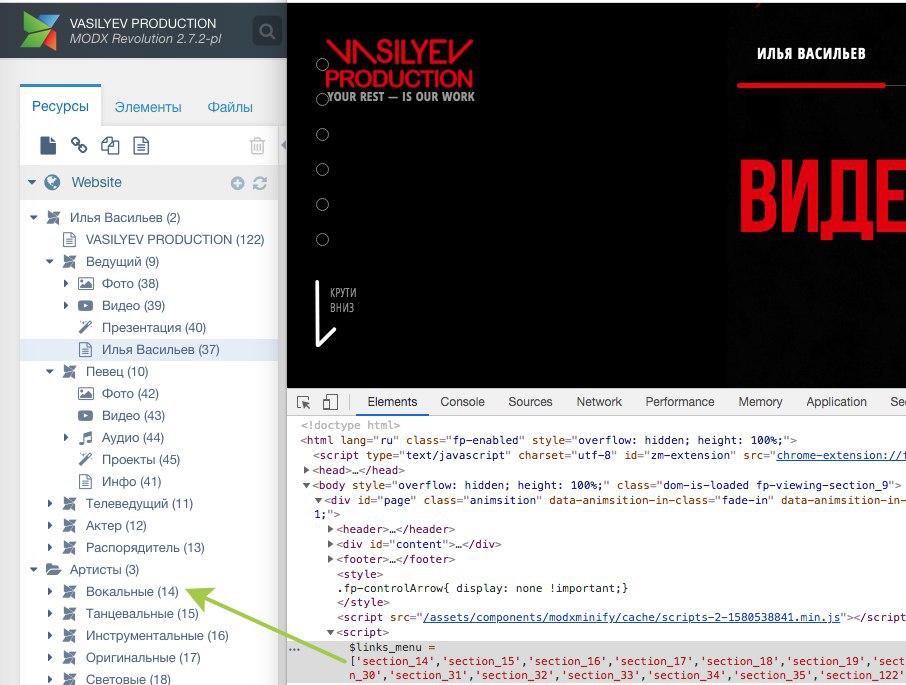Open the DevTools Network tab
This screenshot has width=906, height=685.
599,402
